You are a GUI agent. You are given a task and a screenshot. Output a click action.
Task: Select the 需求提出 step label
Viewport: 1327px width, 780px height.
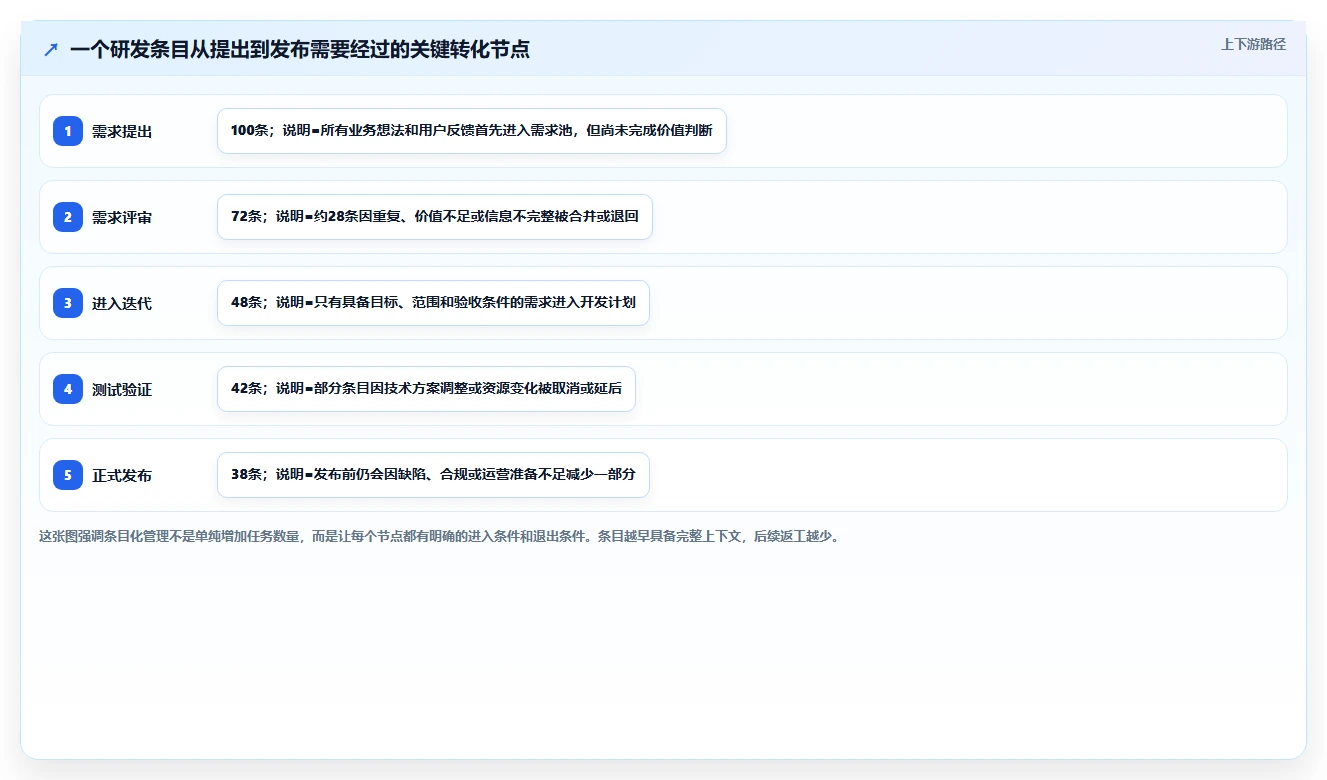122,131
